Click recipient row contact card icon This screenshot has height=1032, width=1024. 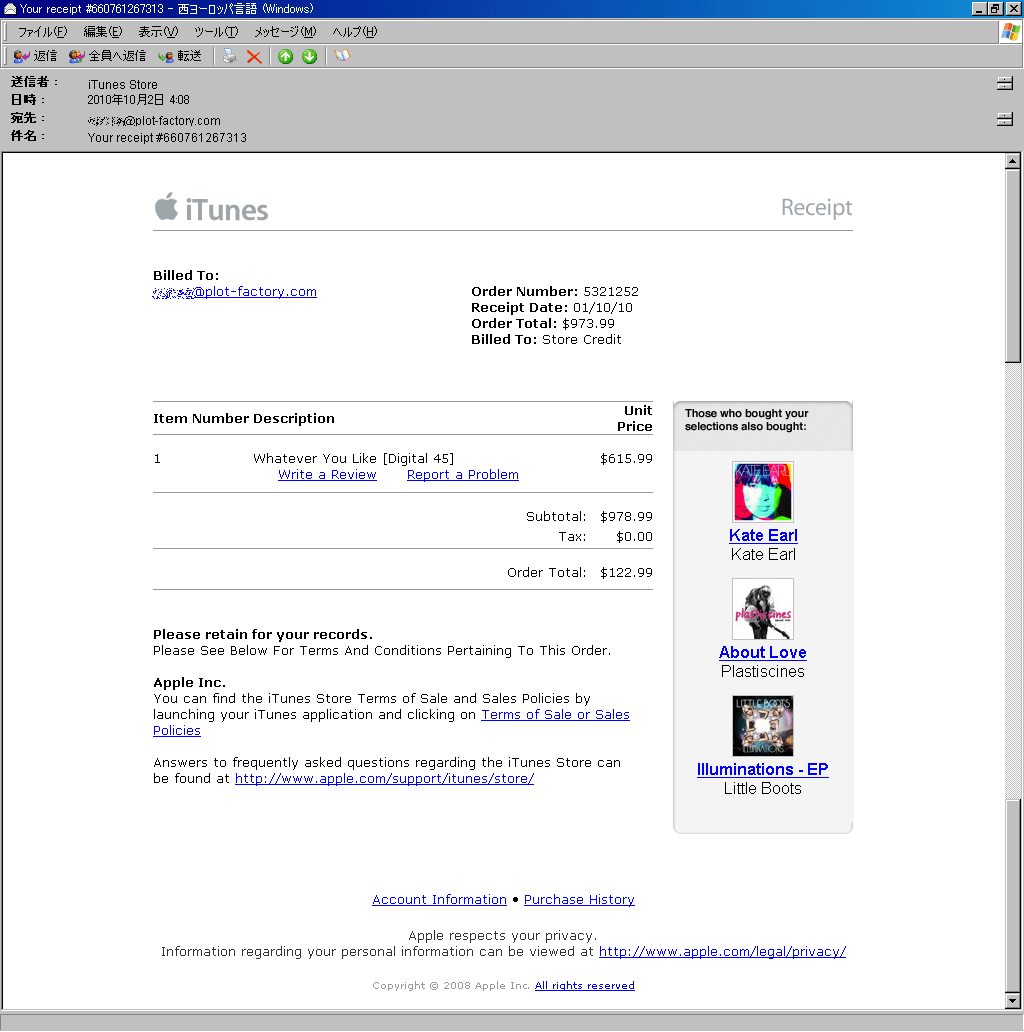[1004, 119]
